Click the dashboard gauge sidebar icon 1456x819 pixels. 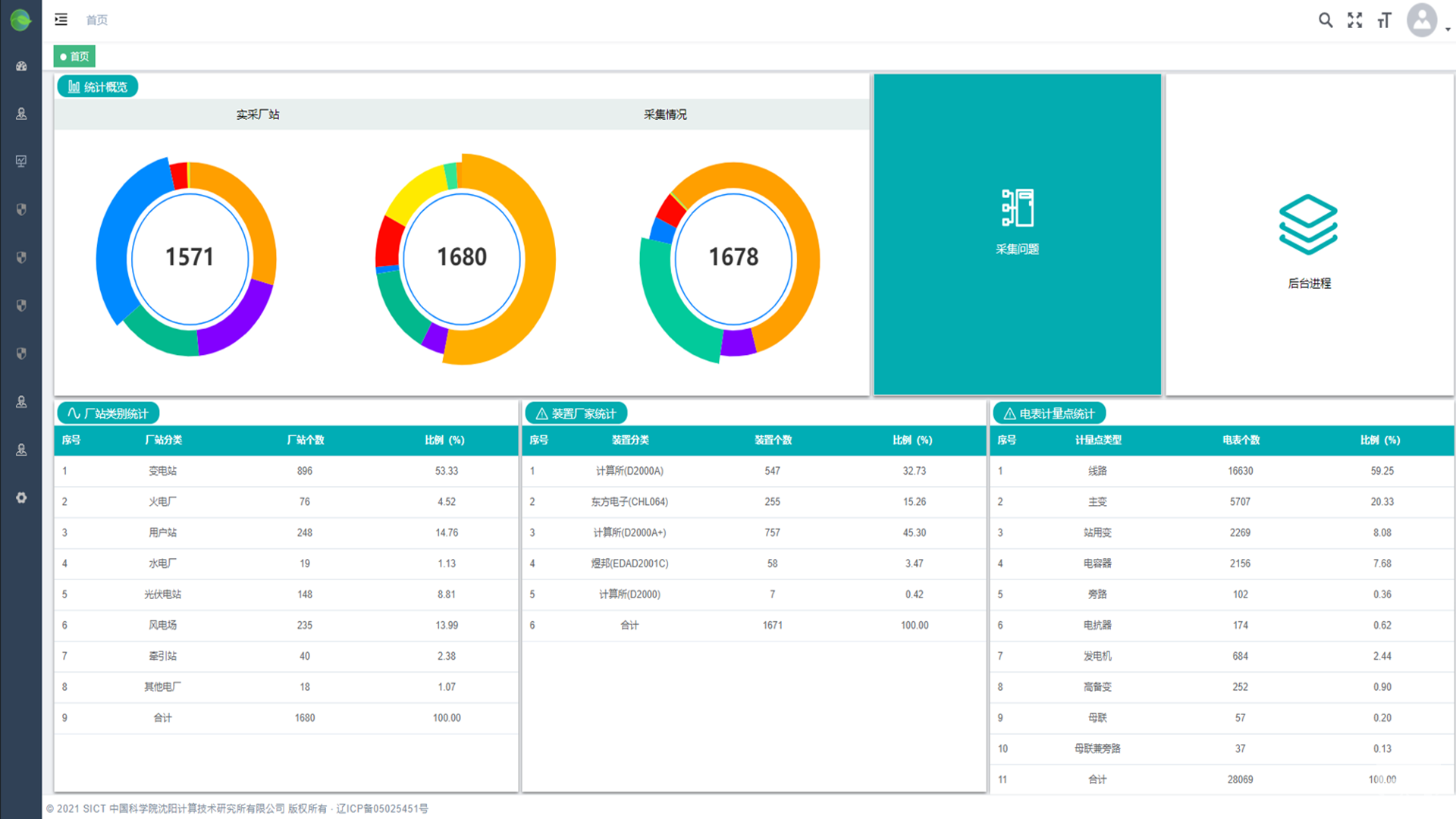(21, 66)
